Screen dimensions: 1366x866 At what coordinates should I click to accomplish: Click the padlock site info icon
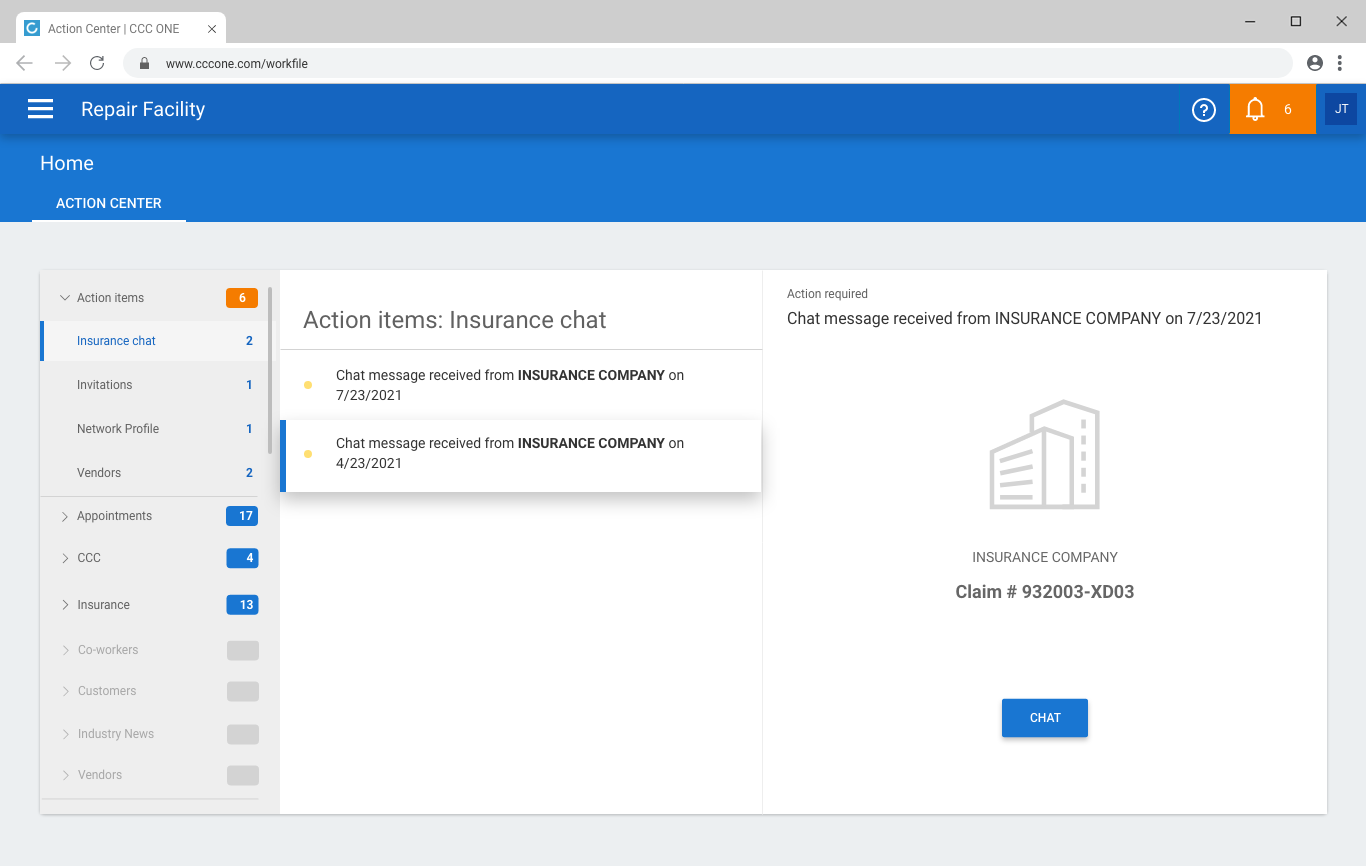point(144,63)
